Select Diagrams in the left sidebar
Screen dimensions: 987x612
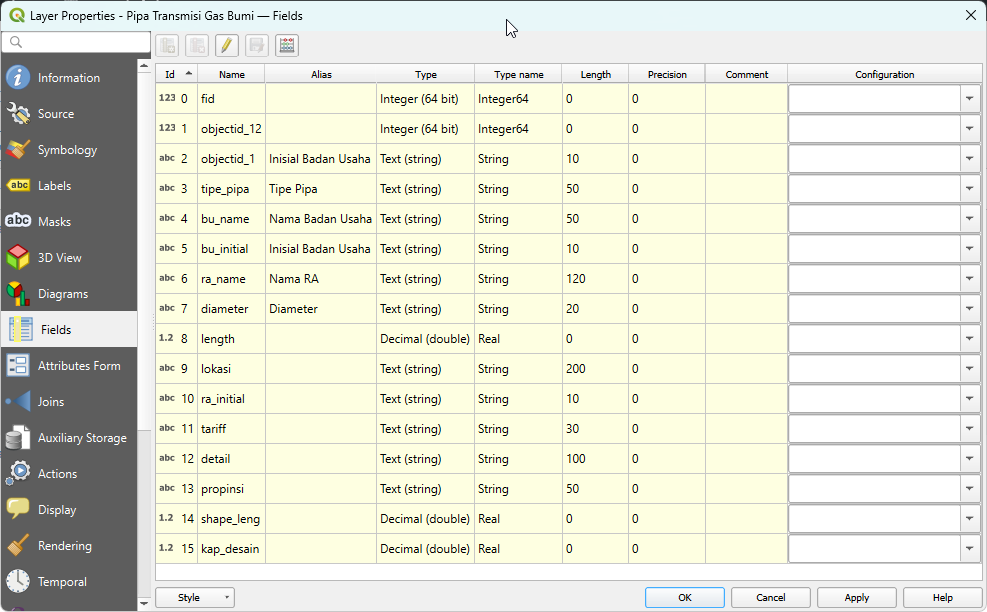click(62, 294)
